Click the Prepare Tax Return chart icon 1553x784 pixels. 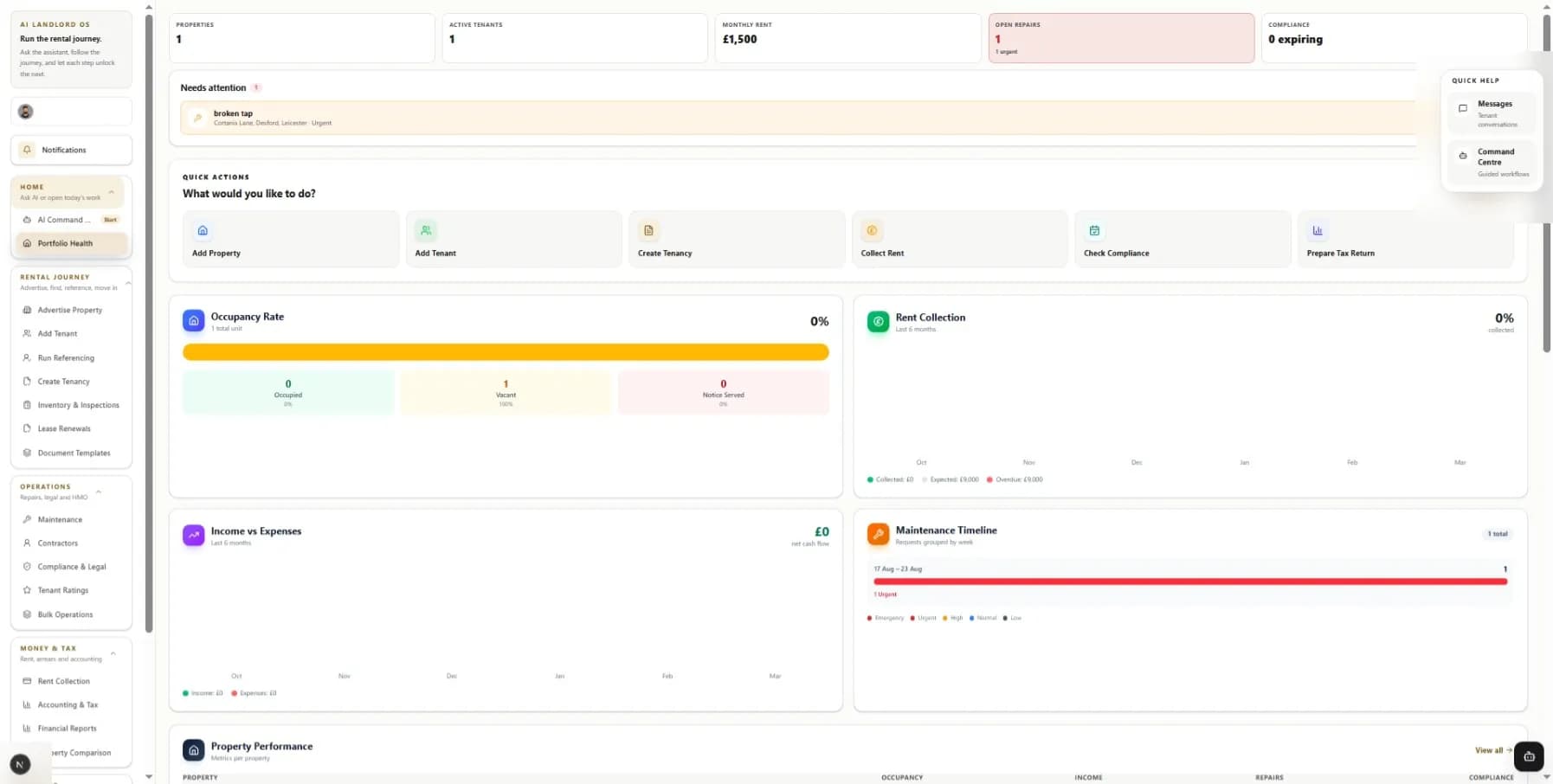[x=1318, y=230]
